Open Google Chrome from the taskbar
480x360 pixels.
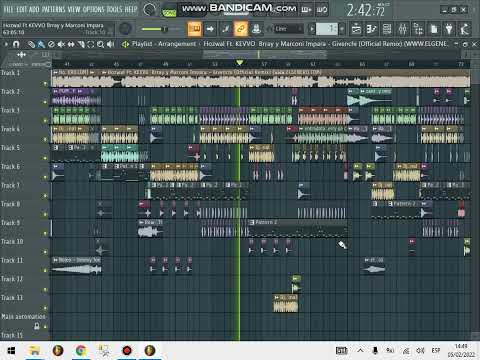coord(81,351)
